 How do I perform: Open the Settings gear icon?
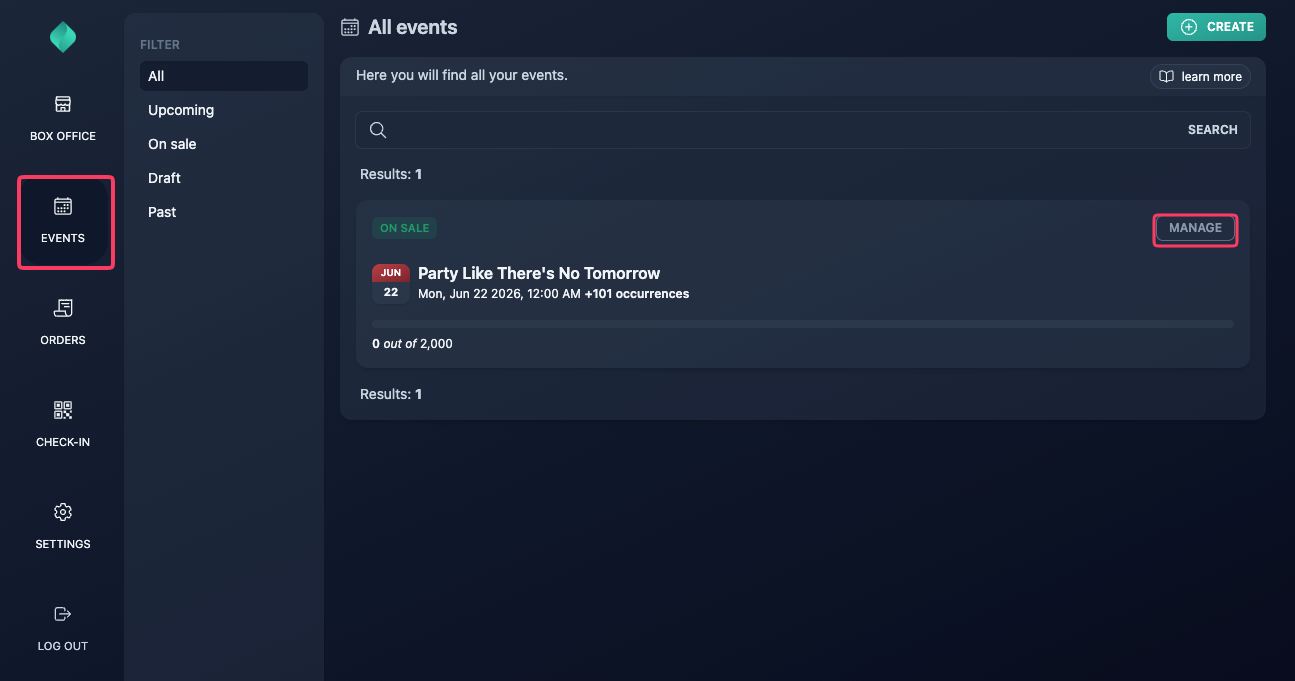(x=63, y=512)
